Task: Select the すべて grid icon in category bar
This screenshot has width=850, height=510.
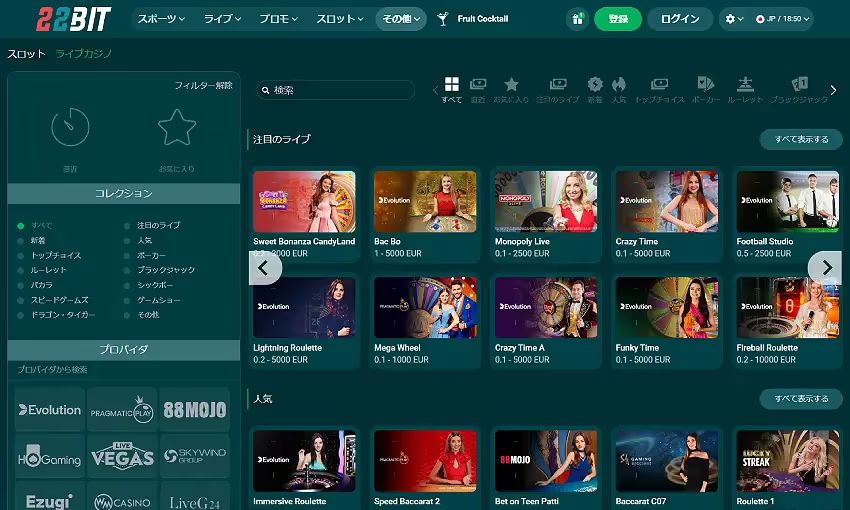Action: 452,85
